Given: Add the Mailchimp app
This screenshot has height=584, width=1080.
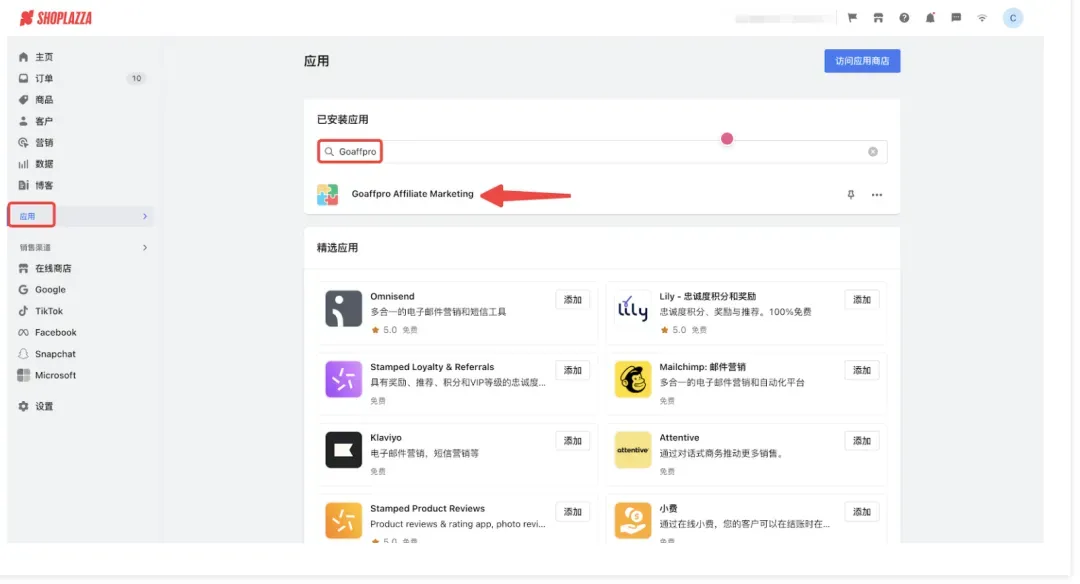Looking at the screenshot, I should click(x=862, y=371).
